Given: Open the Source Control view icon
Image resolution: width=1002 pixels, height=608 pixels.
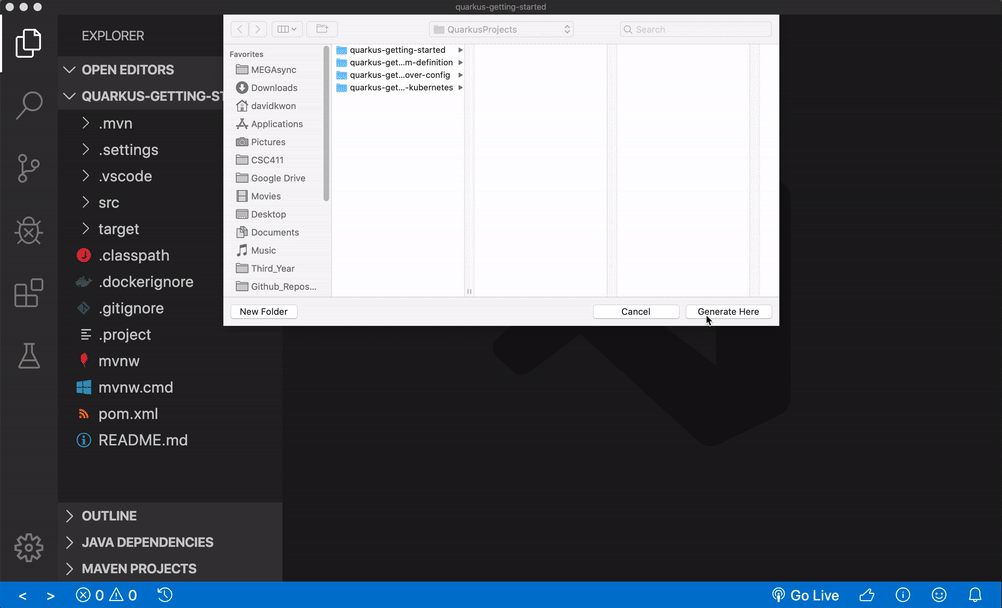Looking at the screenshot, I should pos(29,168).
